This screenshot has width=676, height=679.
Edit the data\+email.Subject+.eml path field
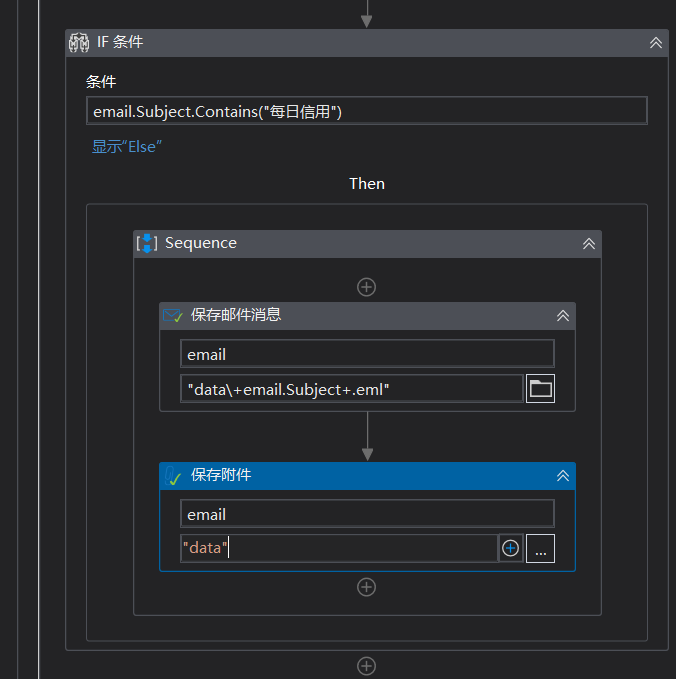(x=352, y=389)
